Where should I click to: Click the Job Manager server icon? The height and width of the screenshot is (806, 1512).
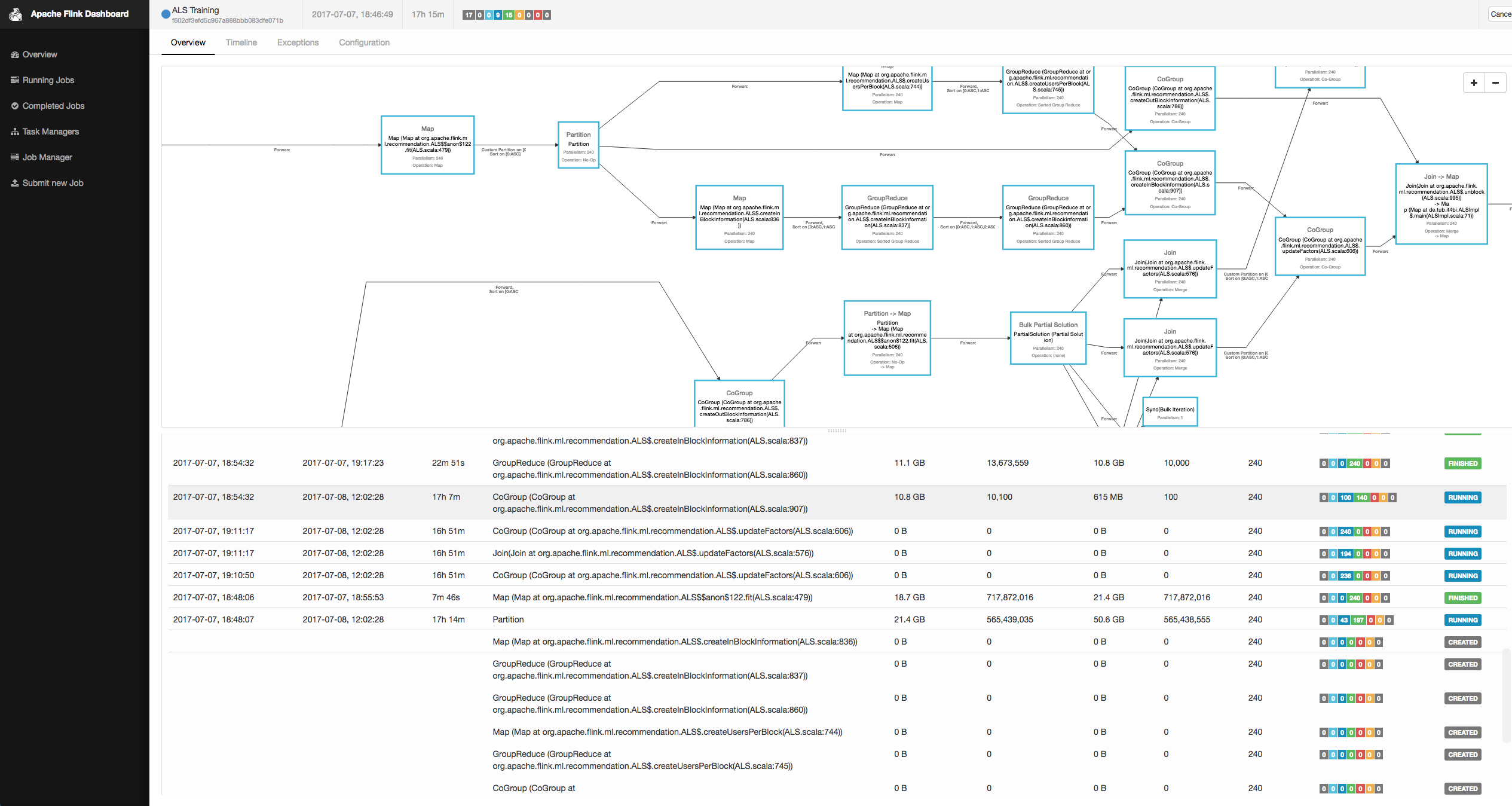15,157
